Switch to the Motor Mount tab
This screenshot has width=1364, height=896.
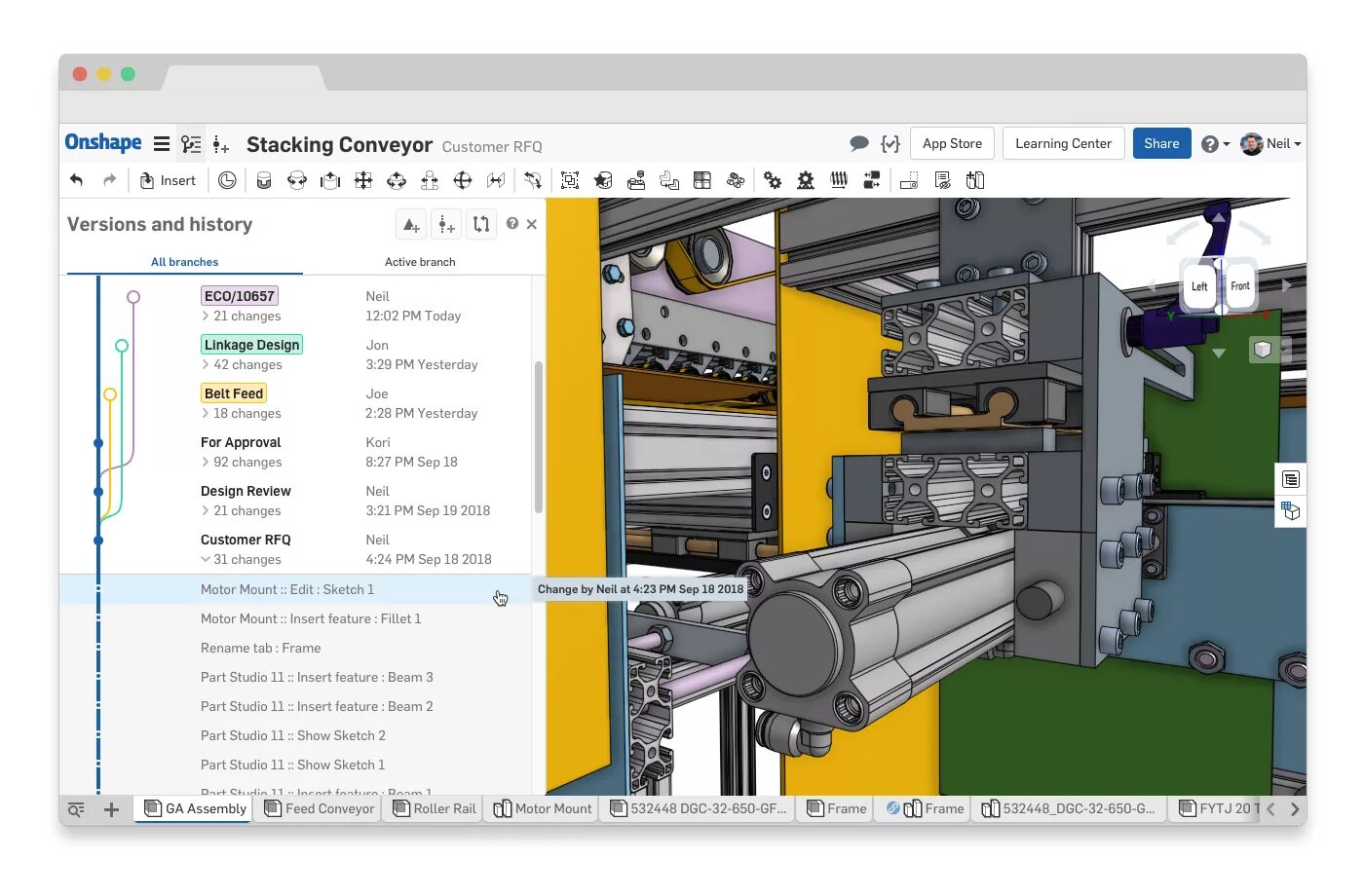(x=543, y=808)
